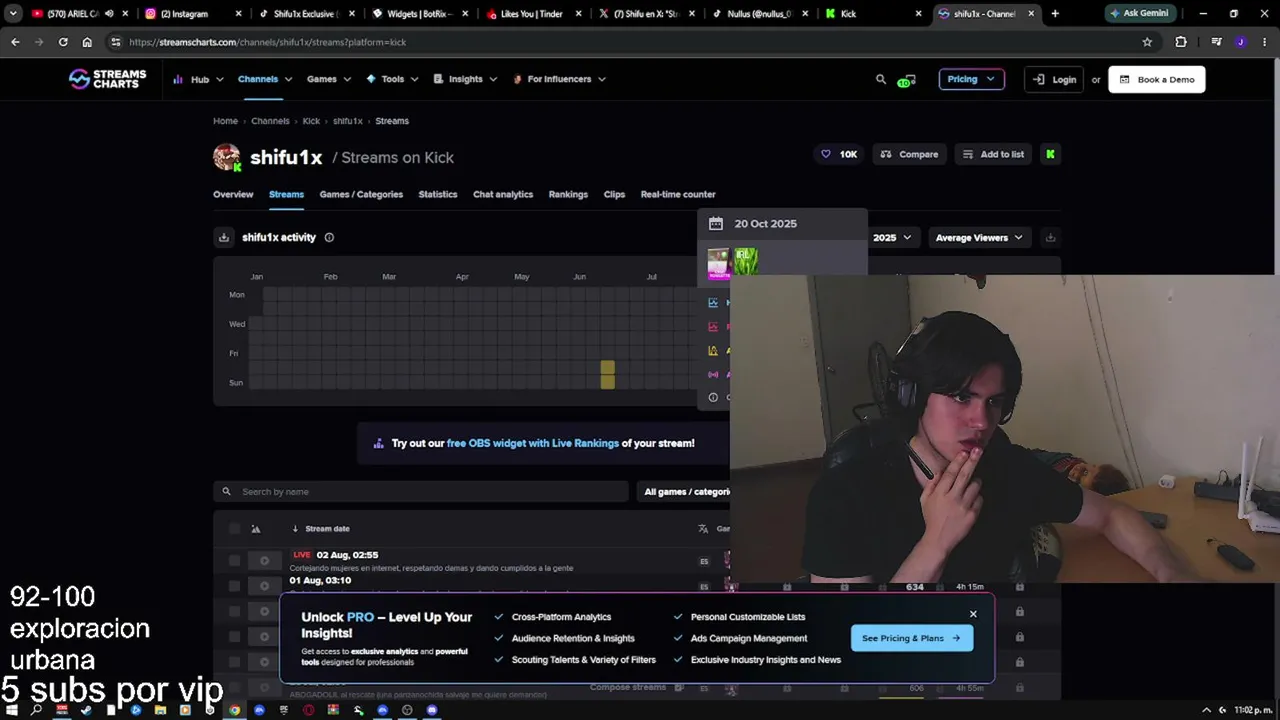Switch to the Kick browser tab
1280x720 pixels.
875,14
